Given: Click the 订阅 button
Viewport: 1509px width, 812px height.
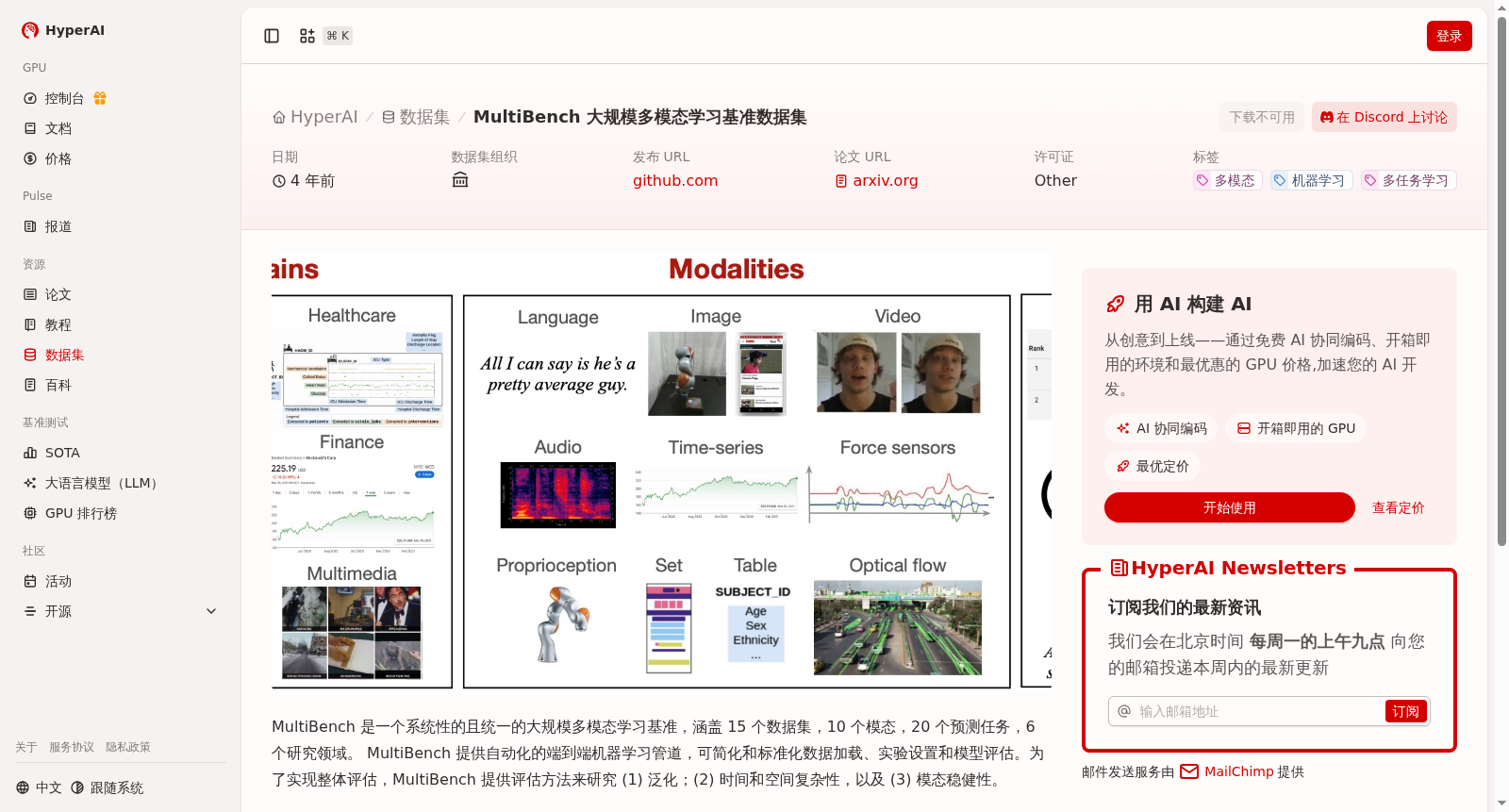Looking at the screenshot, I should [x=1406, y=711].
